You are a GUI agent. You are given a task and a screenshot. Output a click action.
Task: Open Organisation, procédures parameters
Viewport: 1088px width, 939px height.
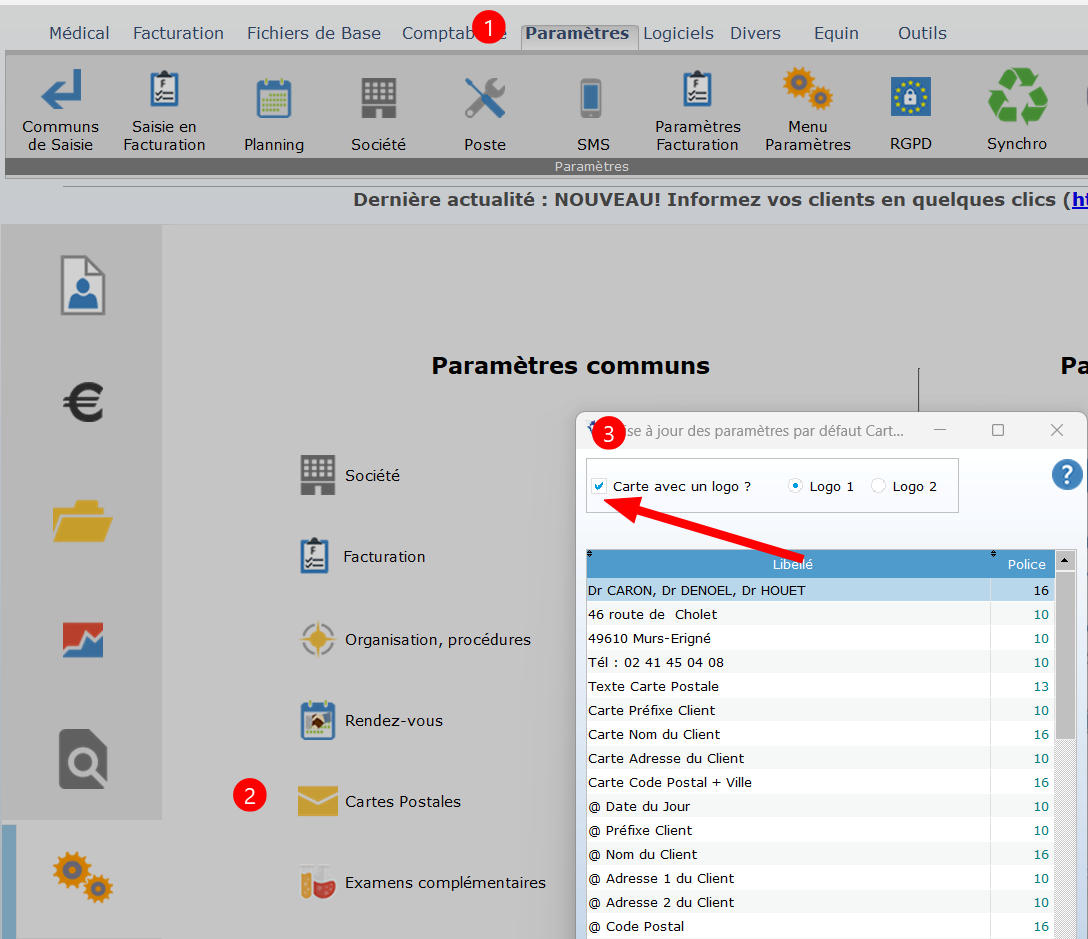click(x=416, y=639)
